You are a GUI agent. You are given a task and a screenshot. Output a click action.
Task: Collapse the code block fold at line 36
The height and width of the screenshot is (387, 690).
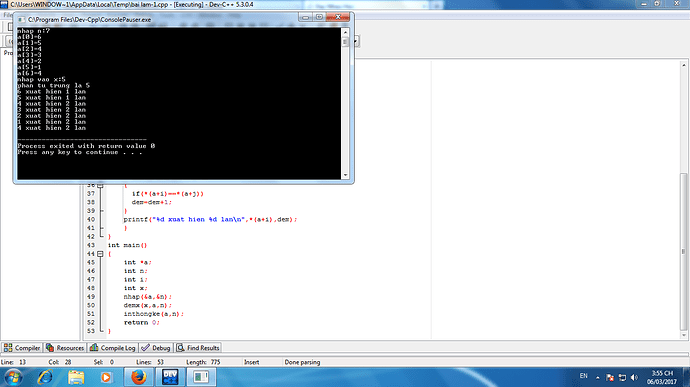(x=100, y=185)
